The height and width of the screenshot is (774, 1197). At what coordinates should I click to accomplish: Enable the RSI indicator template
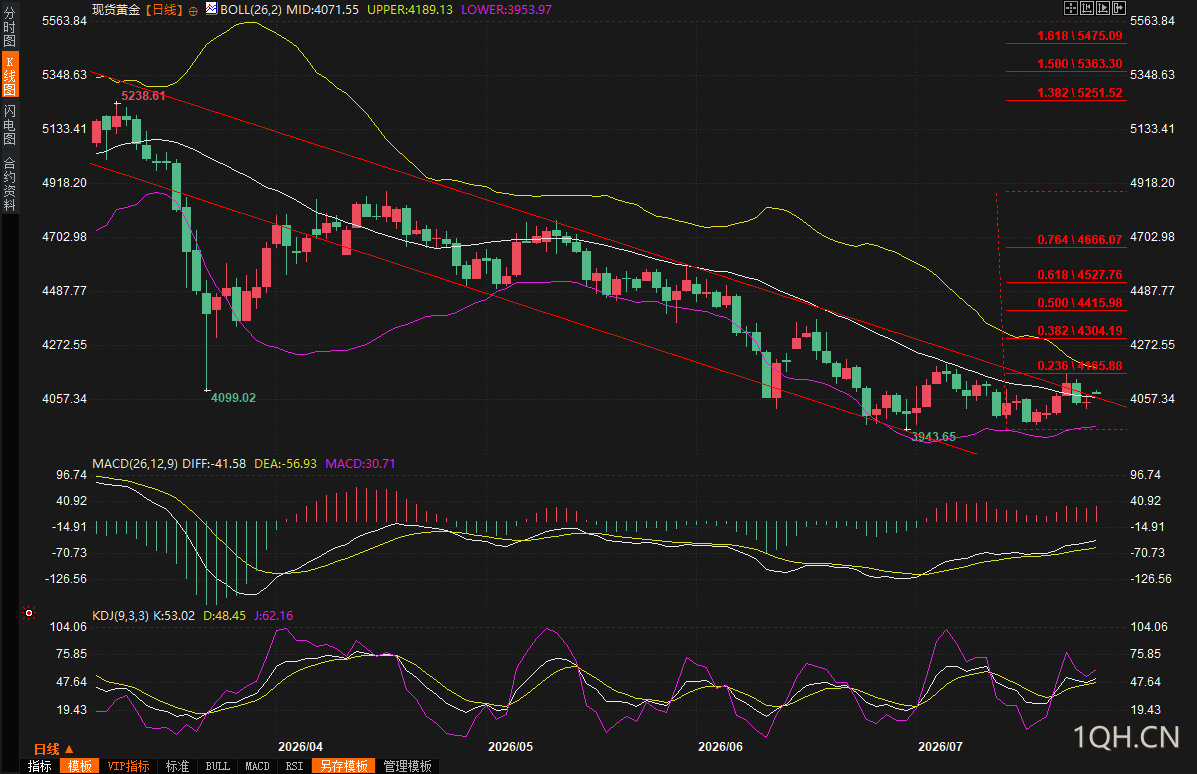point(295,766)
